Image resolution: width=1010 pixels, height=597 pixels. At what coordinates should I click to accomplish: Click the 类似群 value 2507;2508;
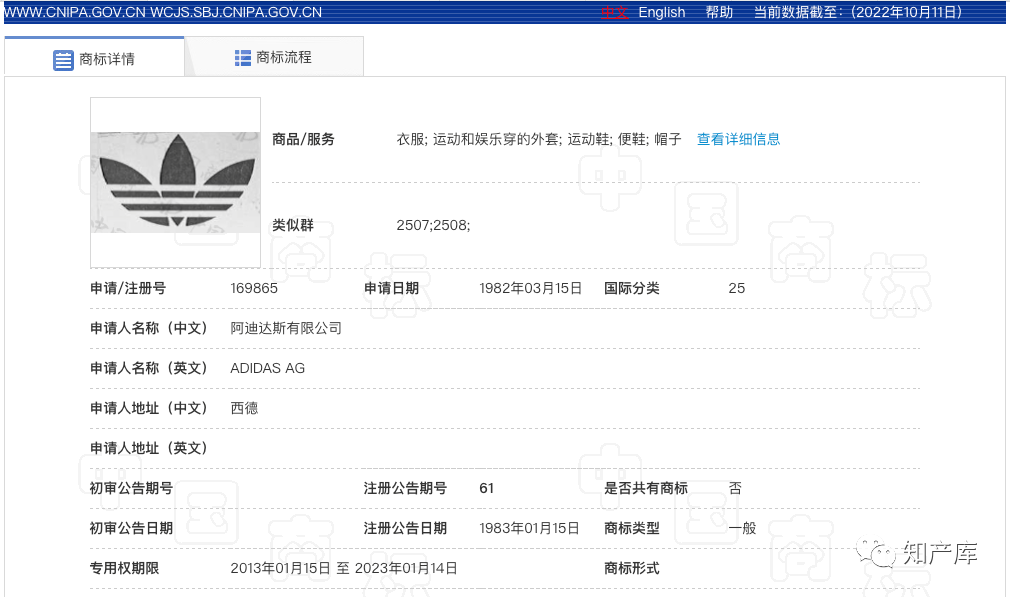(433, 225)
